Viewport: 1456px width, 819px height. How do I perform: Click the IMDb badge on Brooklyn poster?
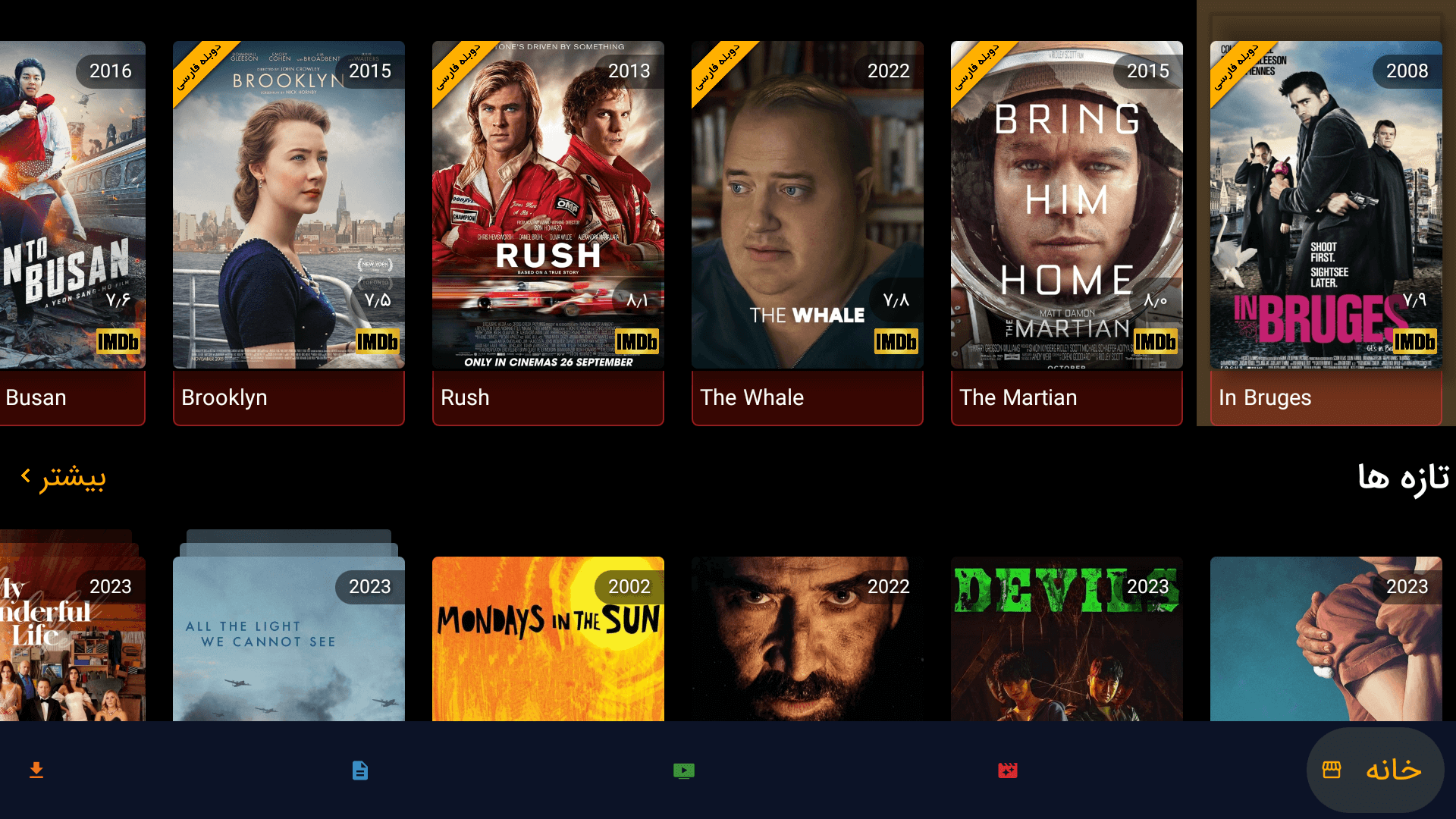coord(378,342)
